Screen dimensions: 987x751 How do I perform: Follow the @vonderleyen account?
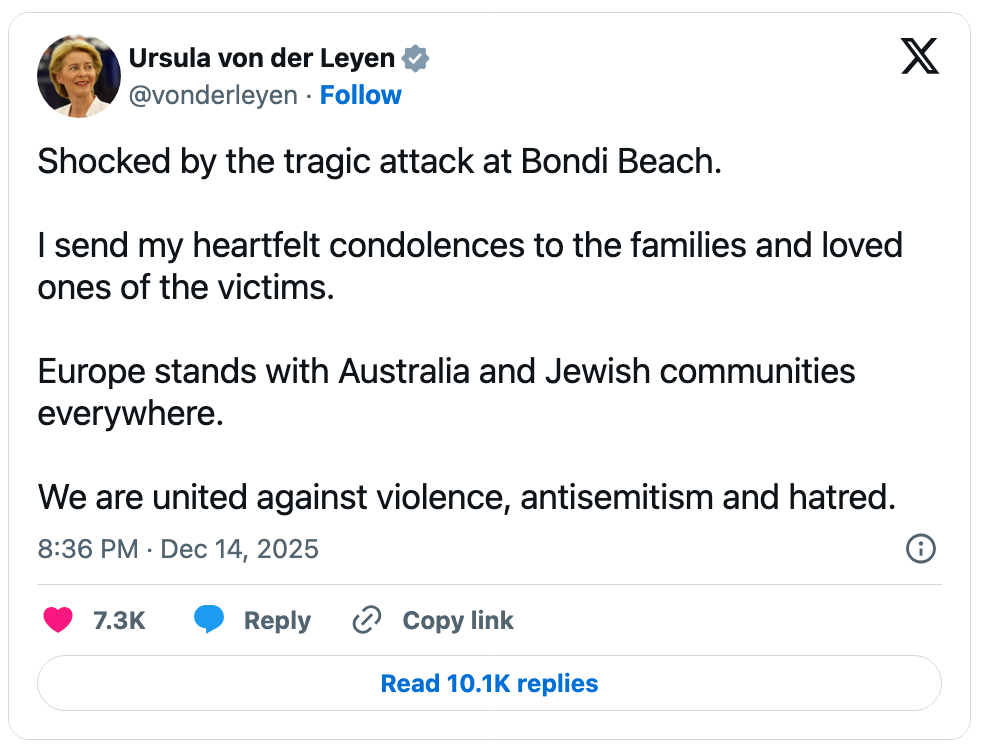tap(360, 95)
